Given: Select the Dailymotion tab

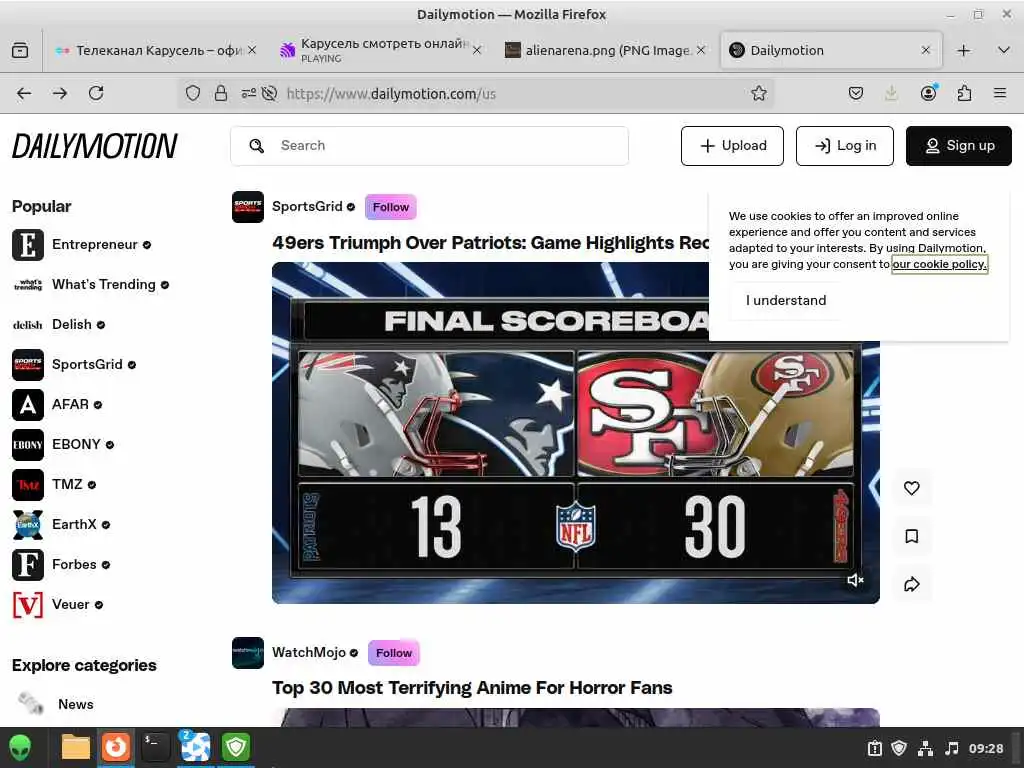Looking at the screenshot, I should point(831,50).
